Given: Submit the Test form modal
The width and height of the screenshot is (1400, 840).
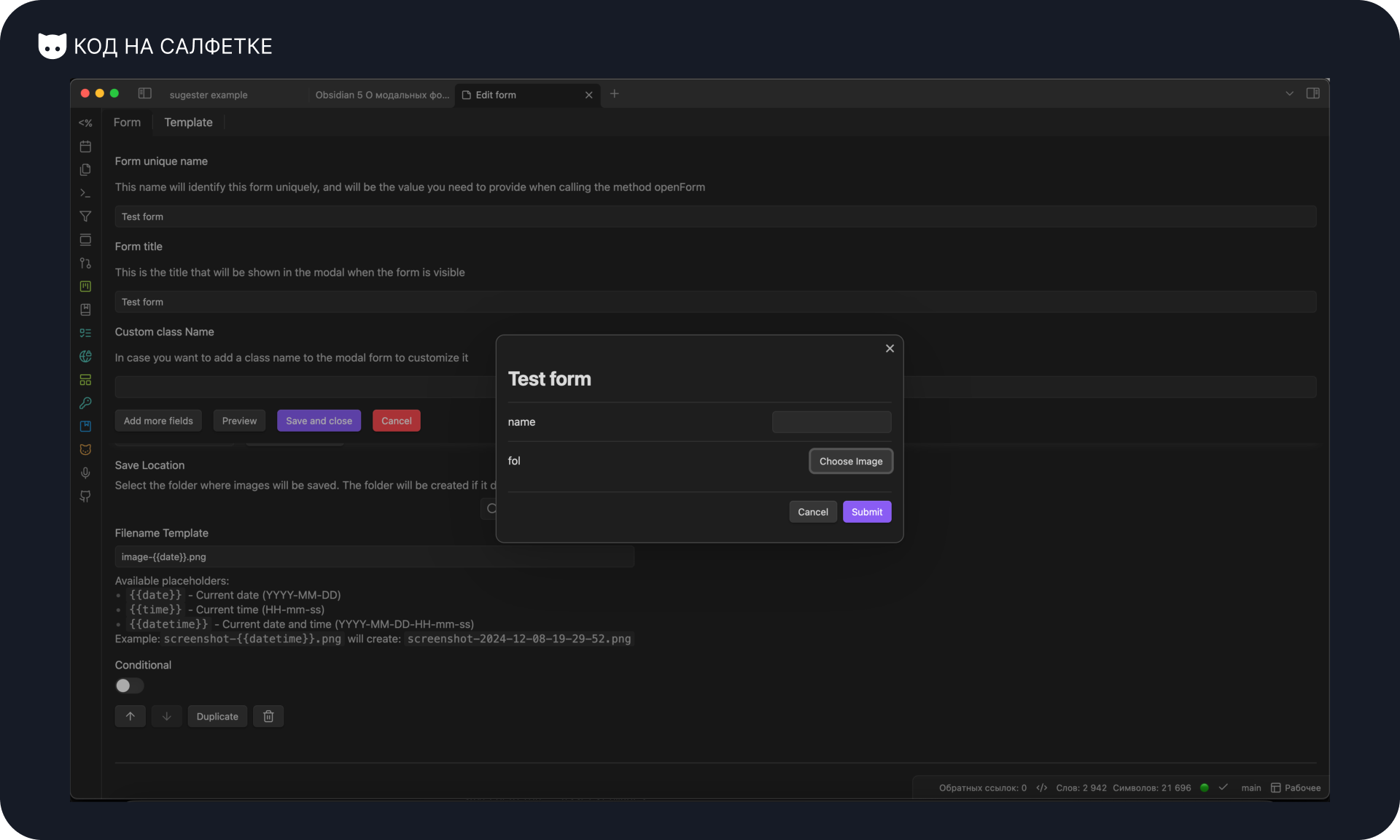Looking at the screenshot, I should click(x=867, y=512).
